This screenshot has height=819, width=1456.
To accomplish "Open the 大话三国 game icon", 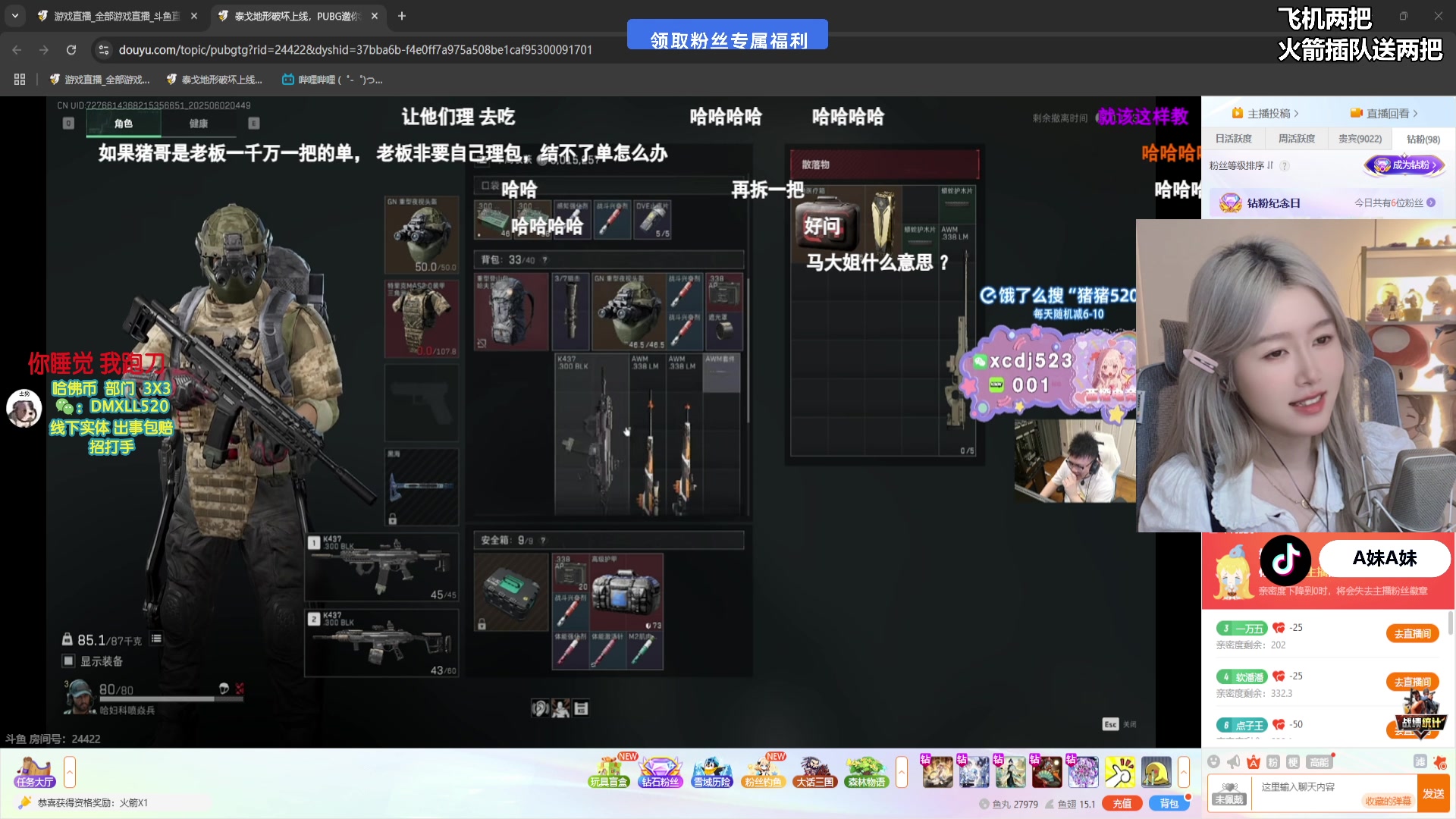I will (x=814, y=772).
